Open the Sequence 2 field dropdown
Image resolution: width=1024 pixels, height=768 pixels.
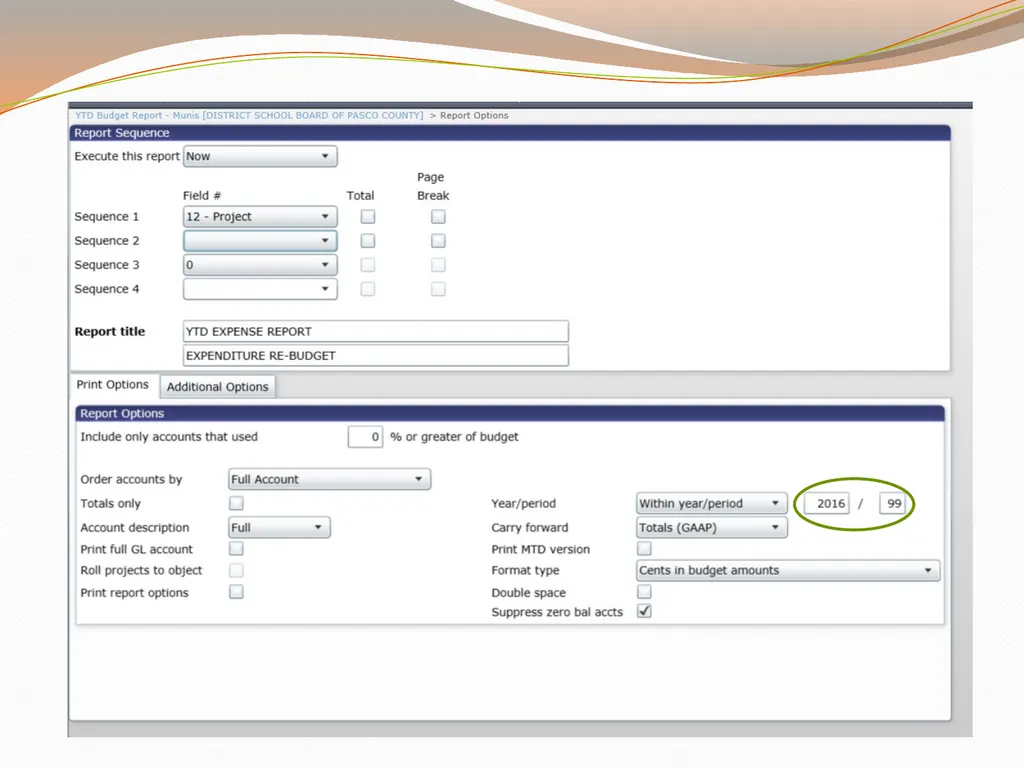pyautogui.click(x=260, y=241)
